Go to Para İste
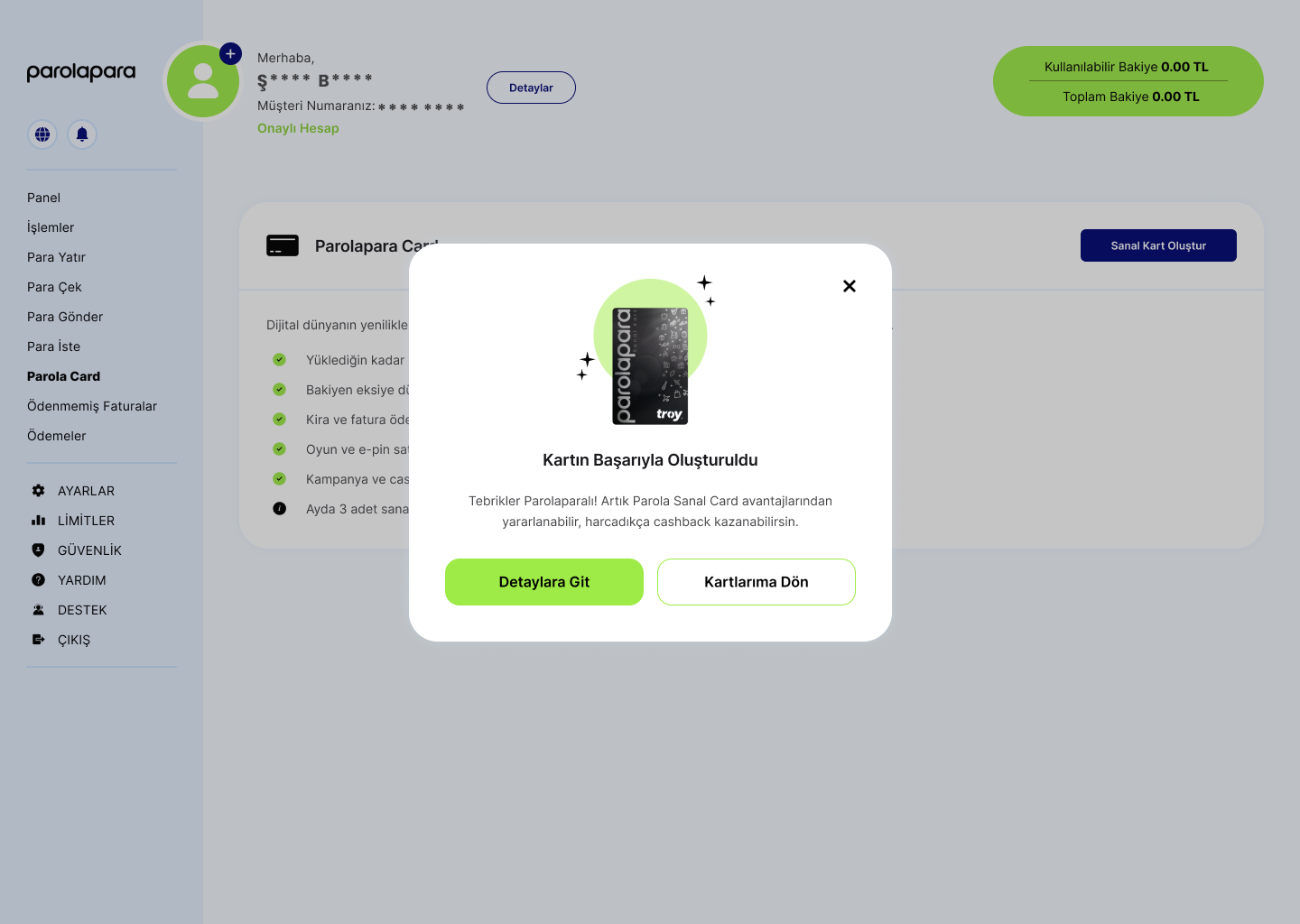Screen dimensions: 1300x924 (54, 346)
